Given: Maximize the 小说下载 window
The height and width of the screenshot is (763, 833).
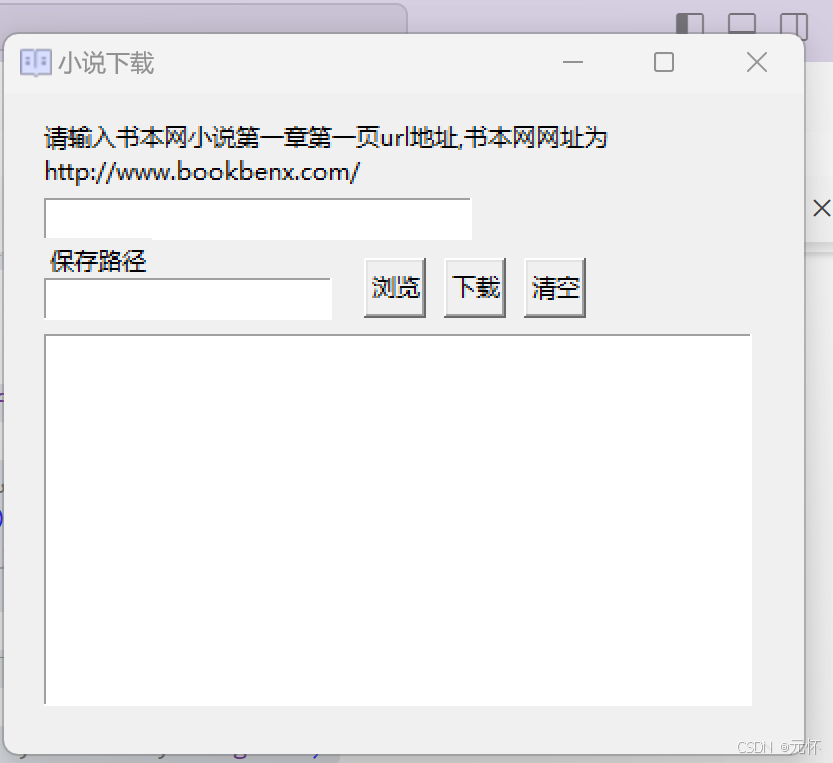Looking at the screenshot, I should [664, 62].
